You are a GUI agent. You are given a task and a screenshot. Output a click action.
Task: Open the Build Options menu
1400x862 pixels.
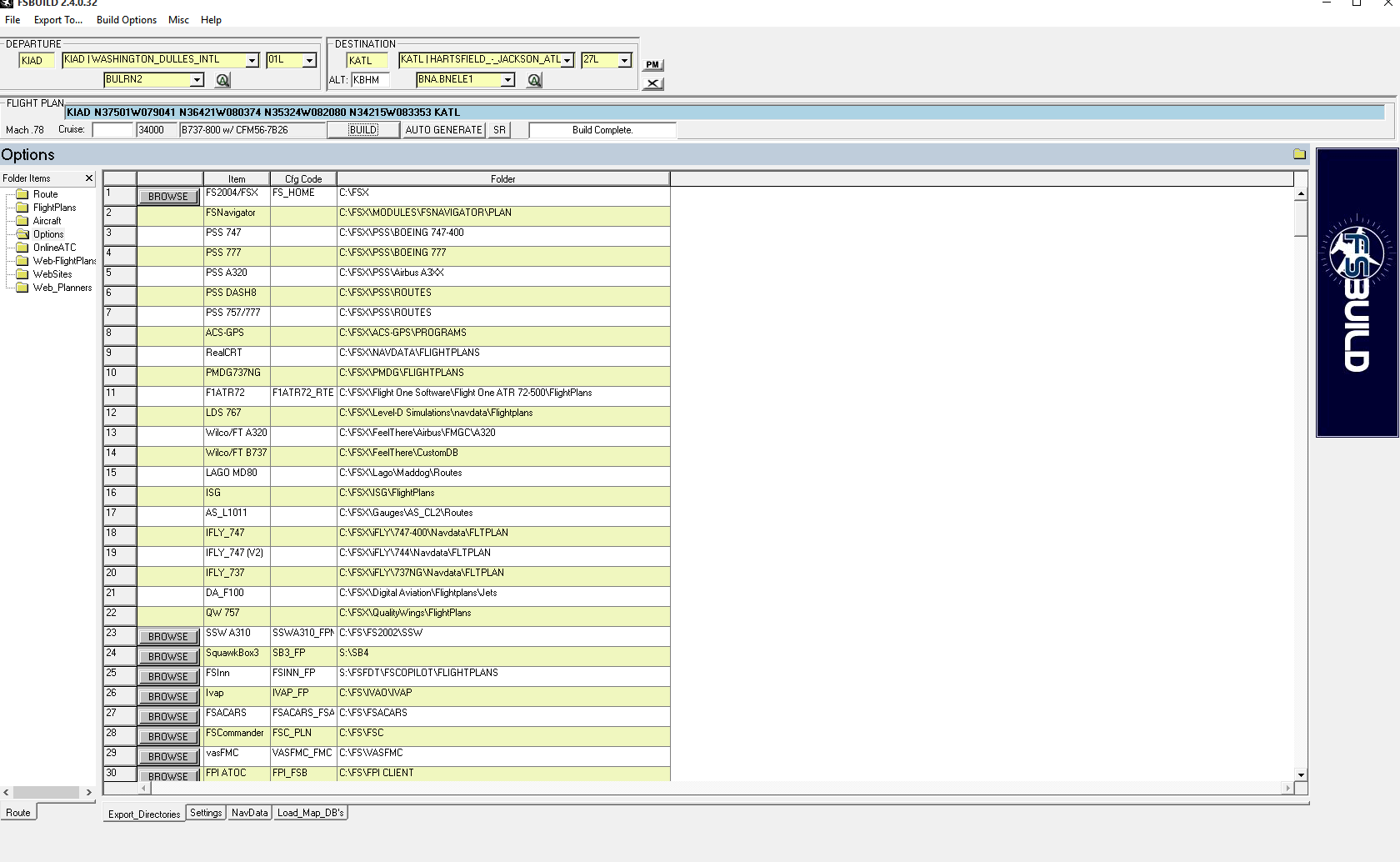[127, 20]
